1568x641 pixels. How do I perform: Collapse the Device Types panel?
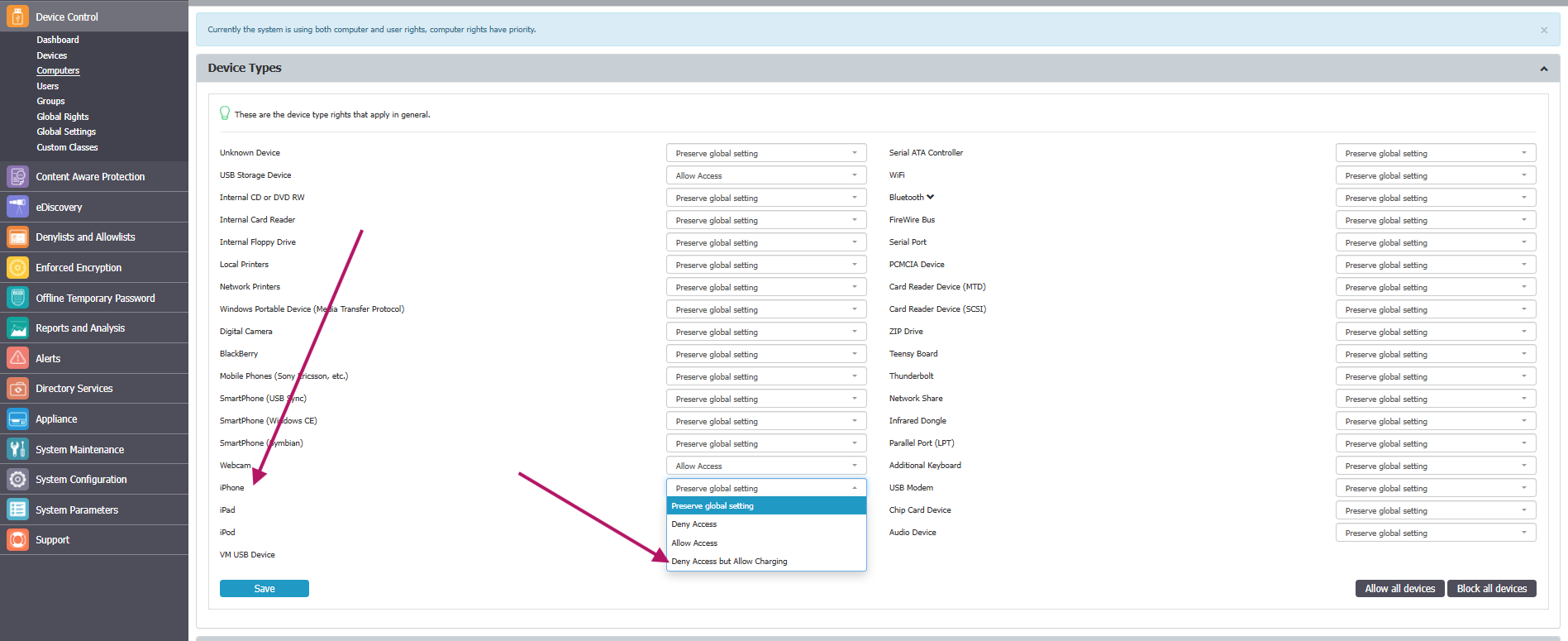(x=1544, y=69)
